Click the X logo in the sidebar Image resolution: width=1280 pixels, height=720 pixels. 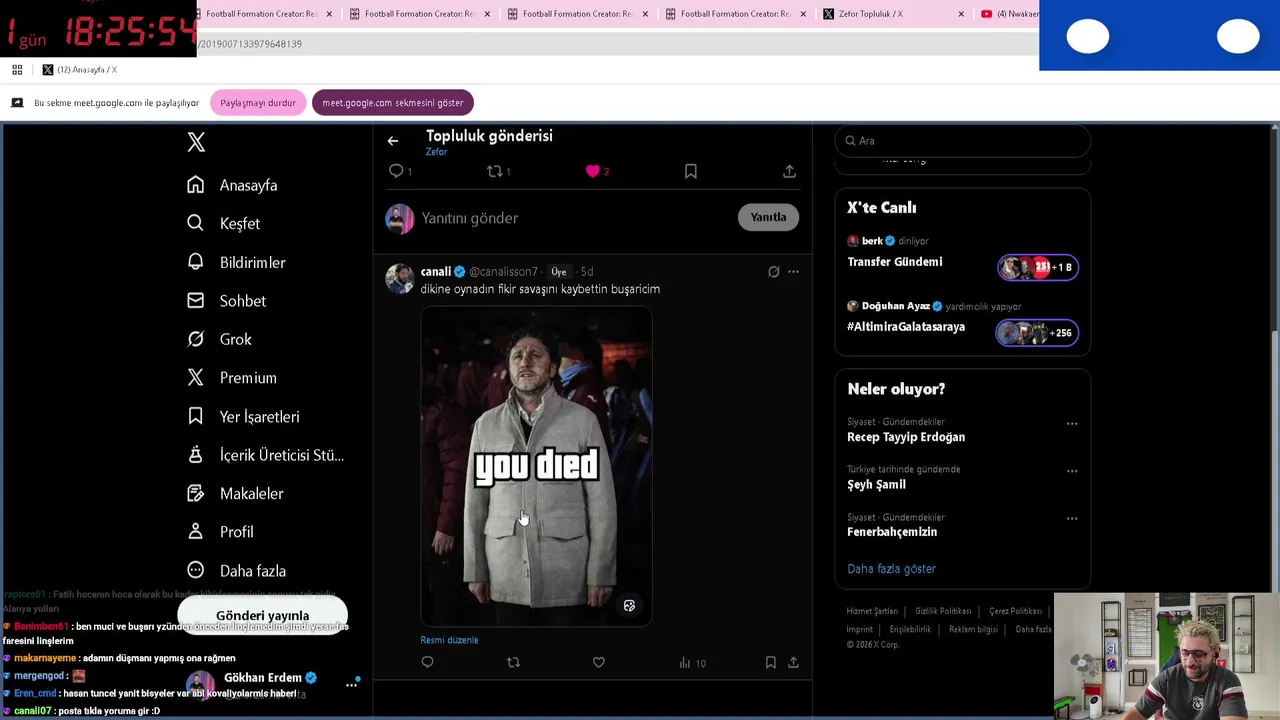click(x=196, y=143)
